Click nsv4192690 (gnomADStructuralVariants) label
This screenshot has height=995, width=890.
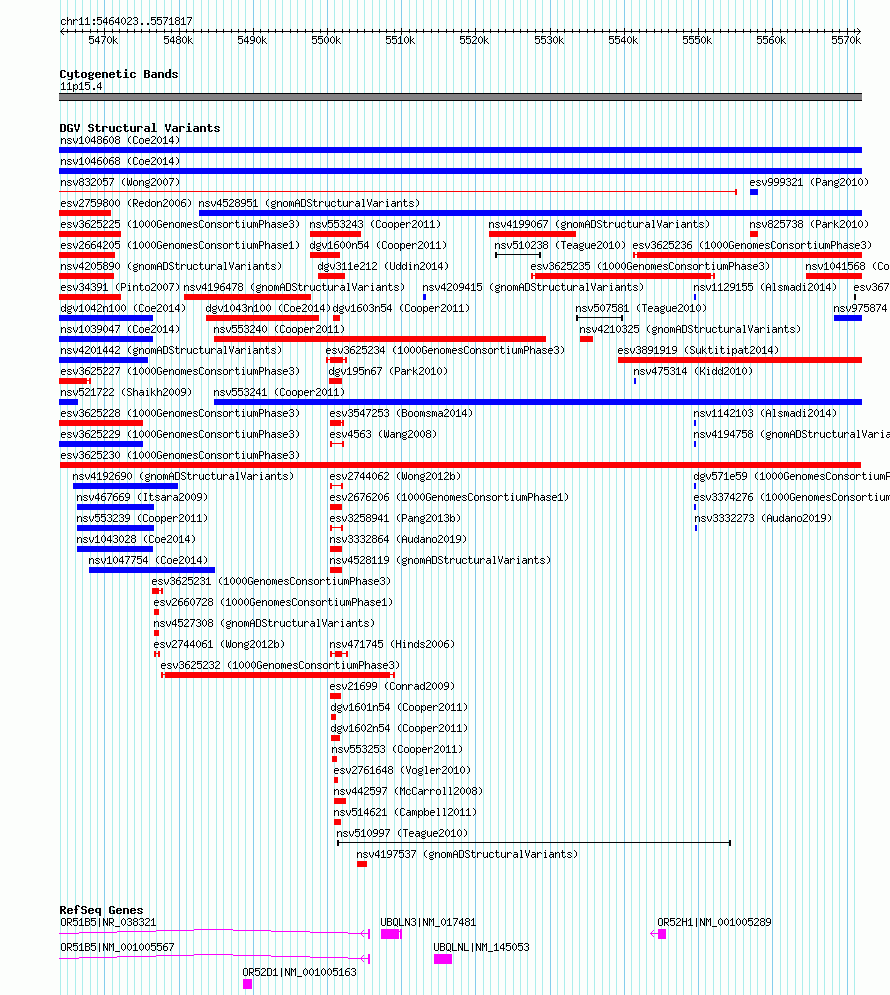(183, 475)
